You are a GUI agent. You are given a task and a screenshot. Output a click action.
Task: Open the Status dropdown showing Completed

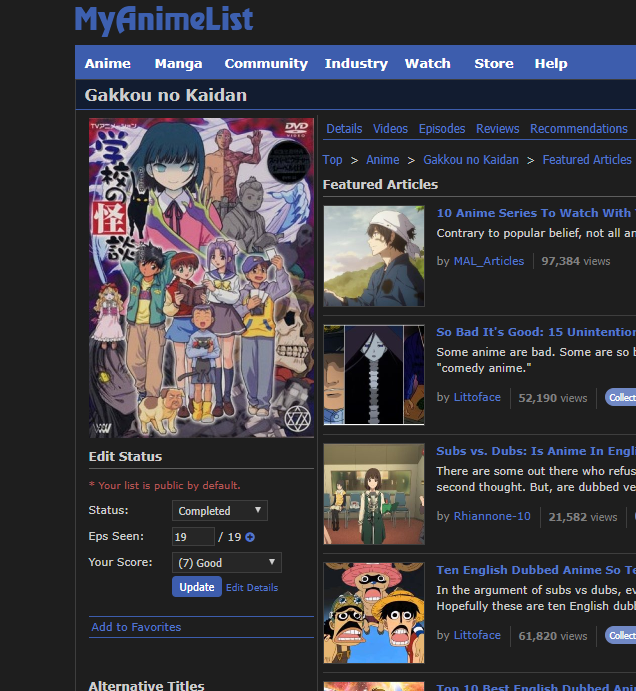[219, 510]
